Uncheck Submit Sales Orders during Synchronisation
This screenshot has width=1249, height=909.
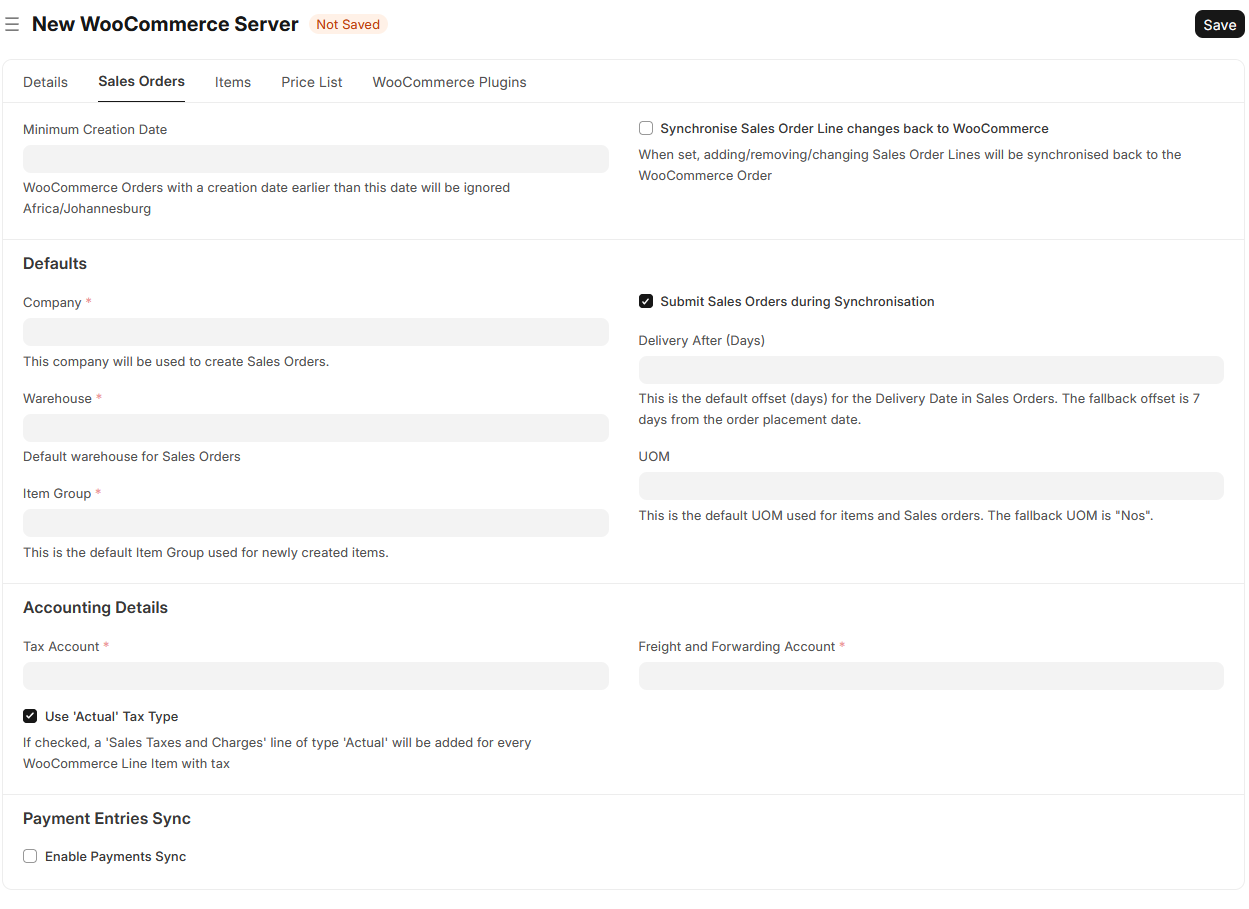point(646,302)
